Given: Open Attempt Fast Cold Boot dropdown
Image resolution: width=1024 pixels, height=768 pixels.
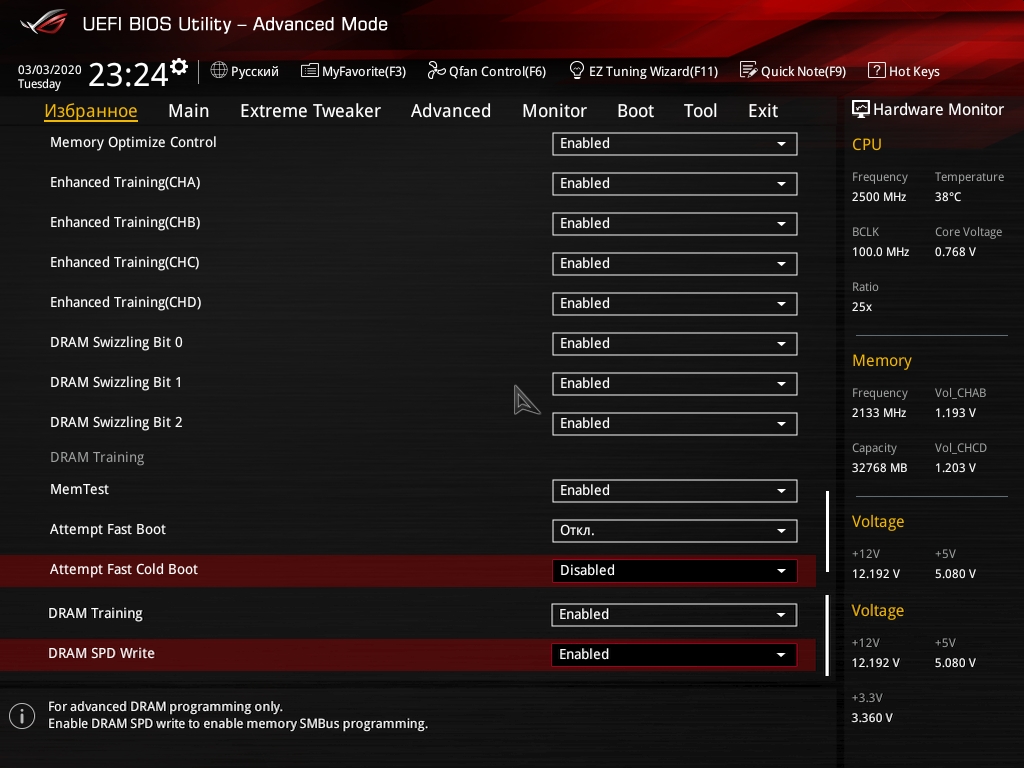Looking at the screenshot, I should 675,570.
